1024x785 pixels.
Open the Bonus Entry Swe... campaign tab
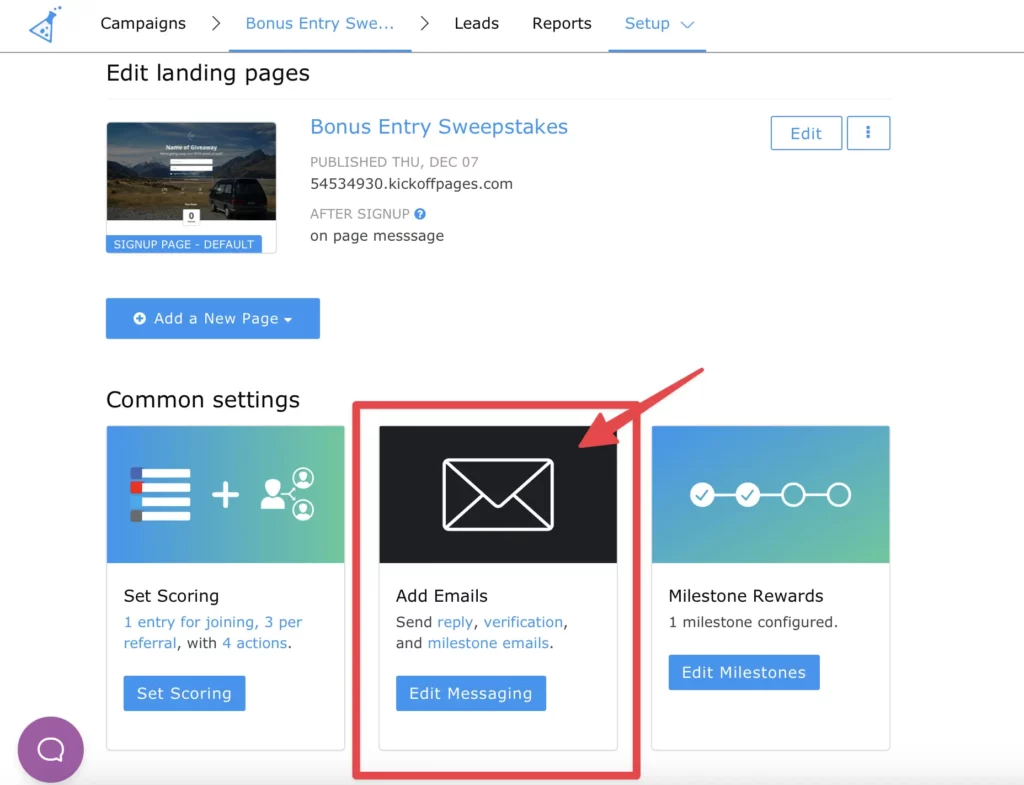[x=320, y=24]
